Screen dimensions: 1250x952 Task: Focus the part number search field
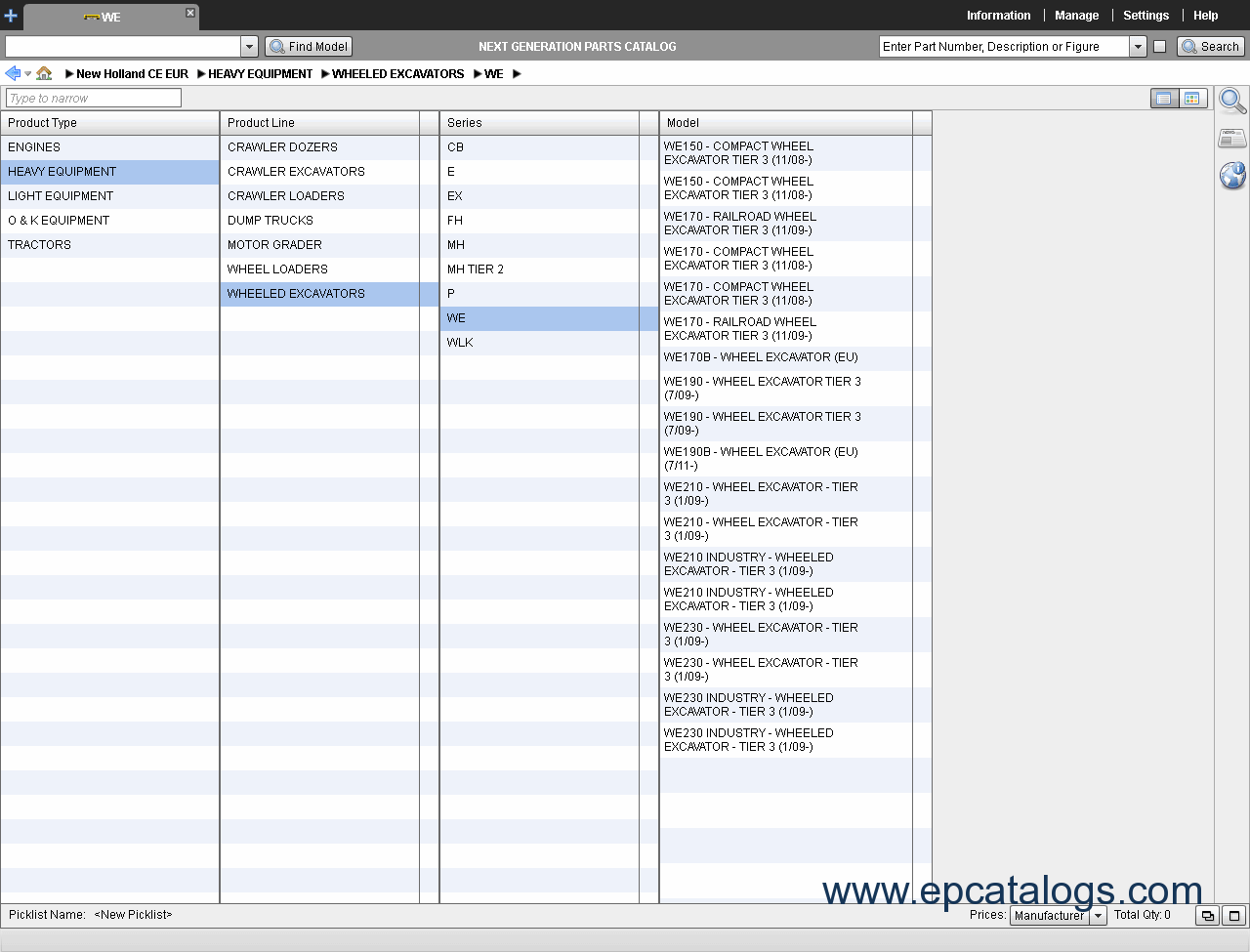click(x=1004, y=46)
